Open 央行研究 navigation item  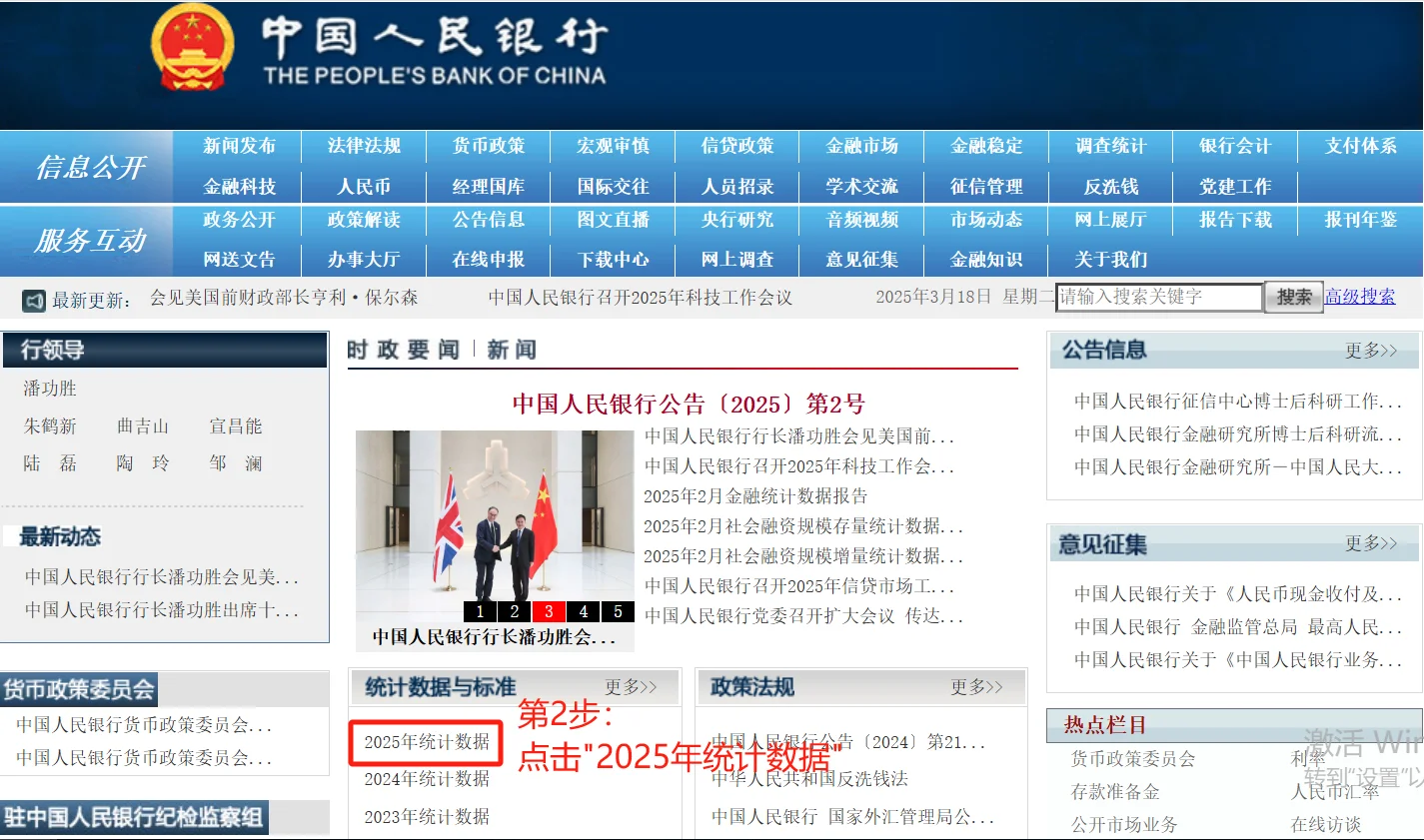coord(737,220)
